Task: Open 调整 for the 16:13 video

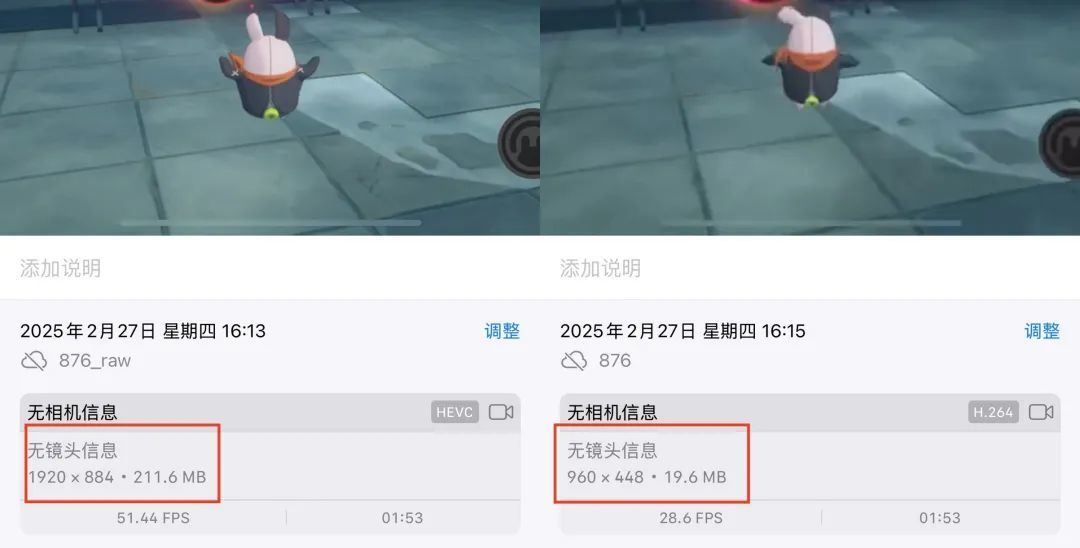Action: click(x=502, y=331)
